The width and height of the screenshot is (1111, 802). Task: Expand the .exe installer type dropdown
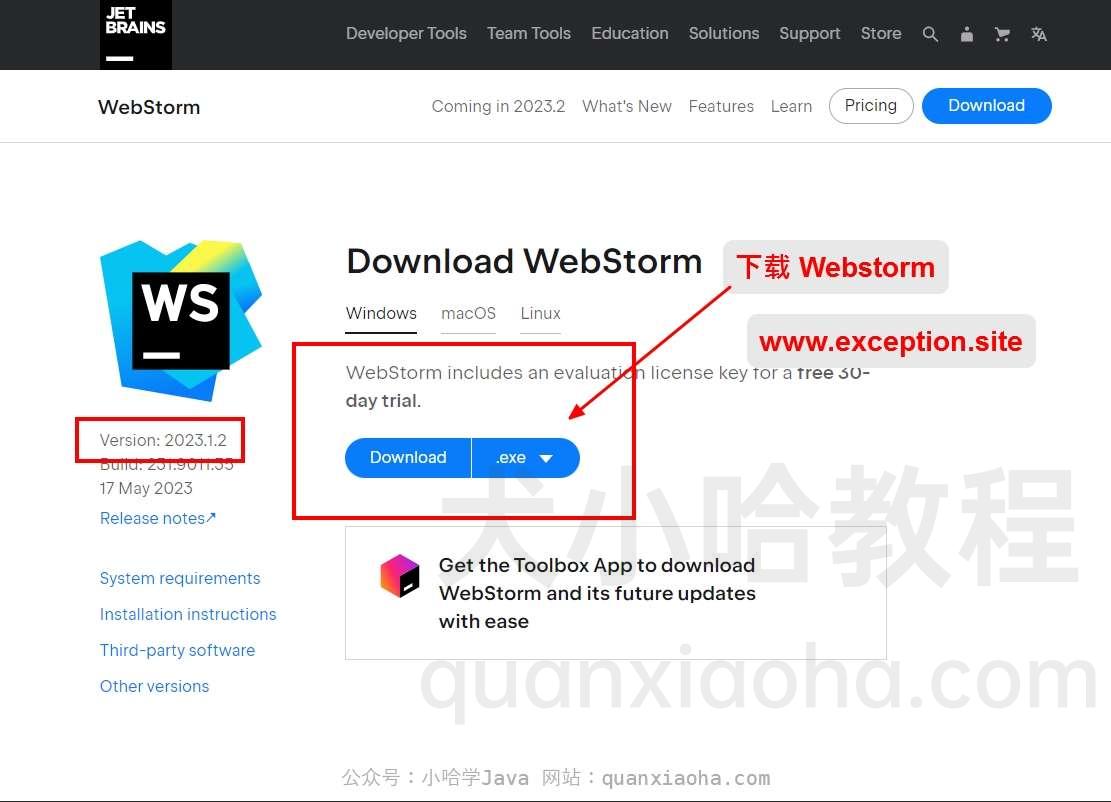pos(526,458)
